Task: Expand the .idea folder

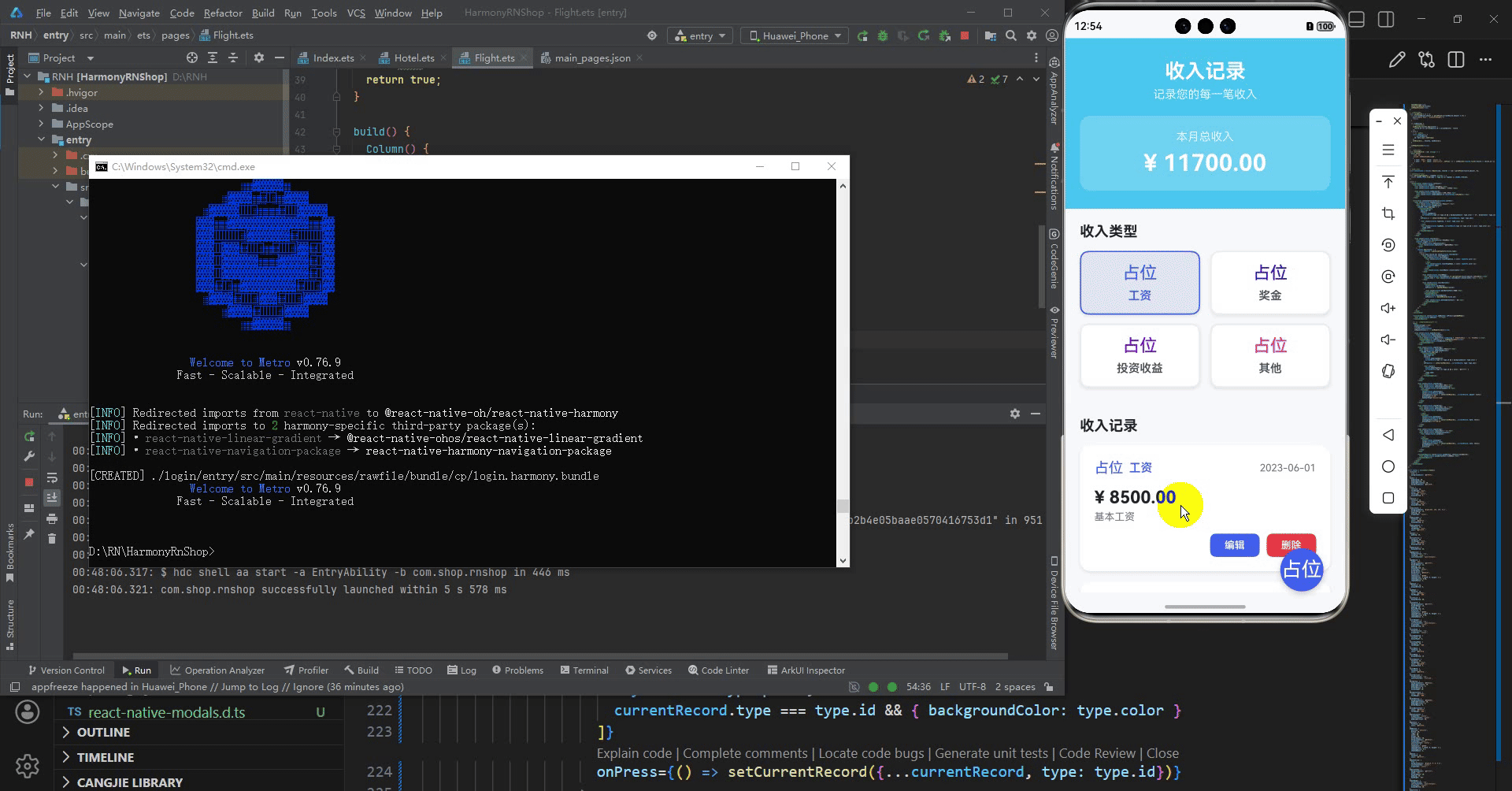Action: [41, 108]
